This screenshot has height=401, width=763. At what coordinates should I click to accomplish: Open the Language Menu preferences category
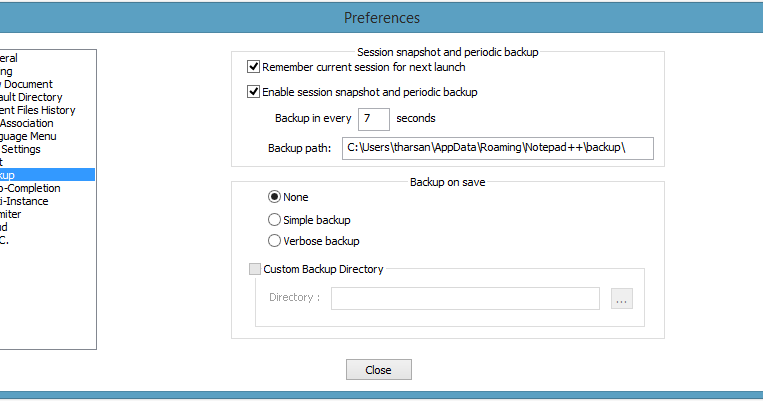pos(28,136)
